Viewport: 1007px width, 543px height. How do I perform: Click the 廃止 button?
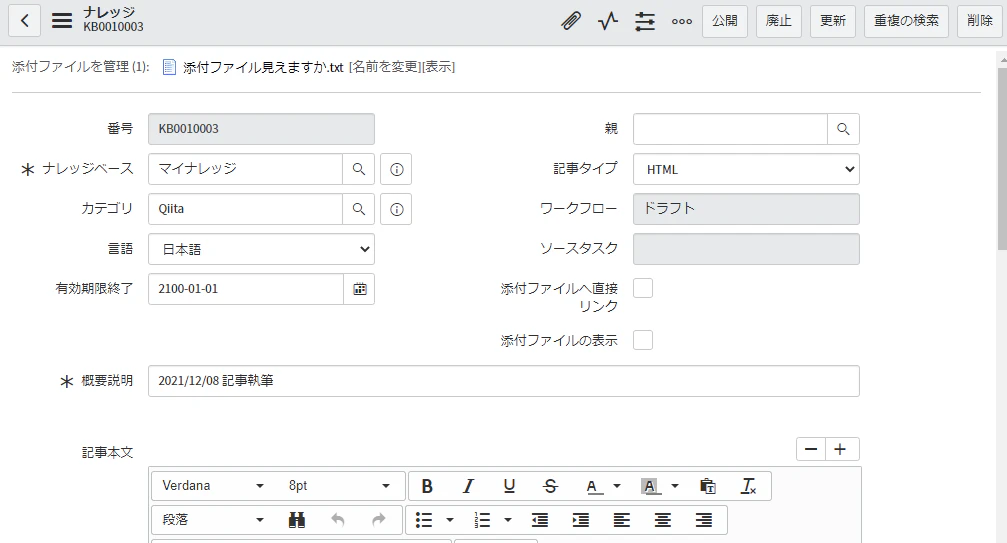click(779, 21)
